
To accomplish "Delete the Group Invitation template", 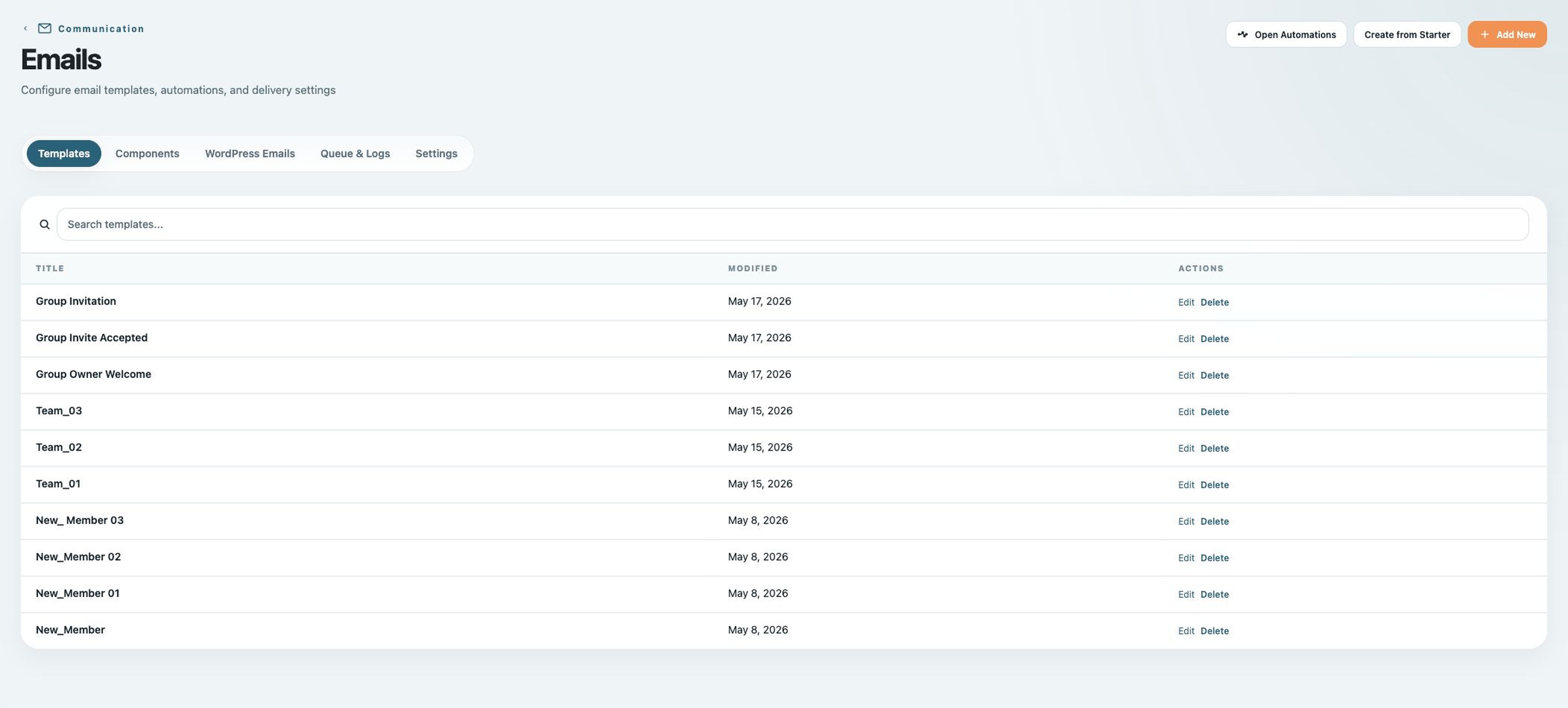I will pyautogui.click(x=1214, y=303).
